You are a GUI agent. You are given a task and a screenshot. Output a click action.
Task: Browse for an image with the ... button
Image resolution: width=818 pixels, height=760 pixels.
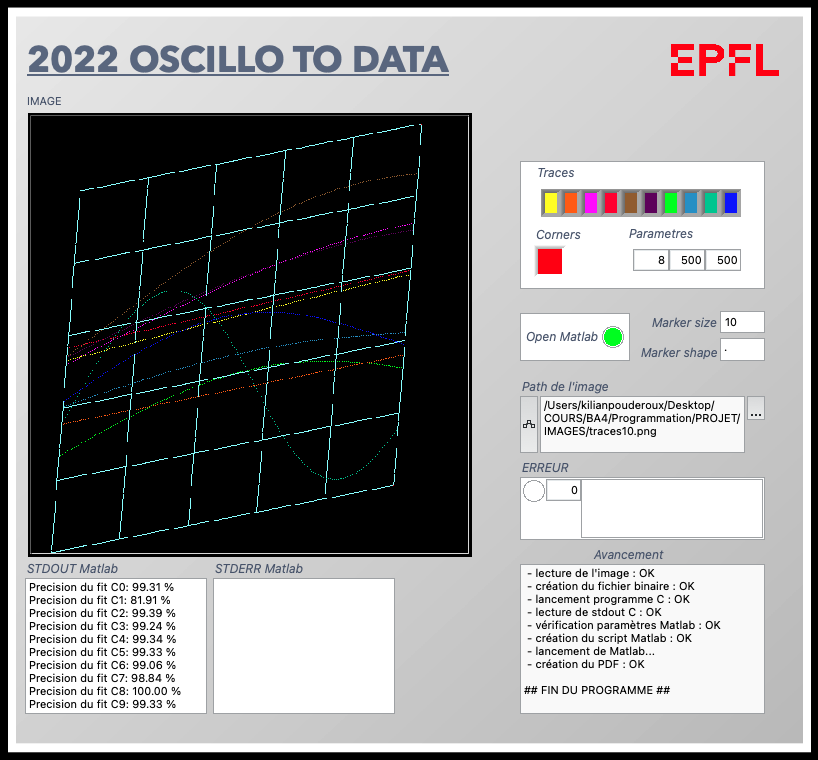tap(756, 411)
